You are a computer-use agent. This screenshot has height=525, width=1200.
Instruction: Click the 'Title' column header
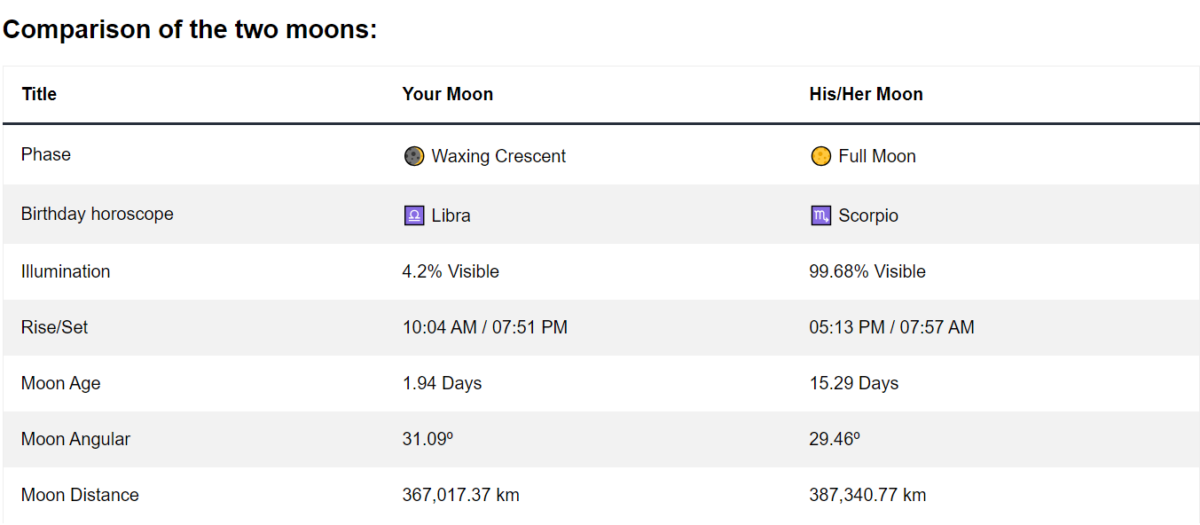tap(39, 94)
